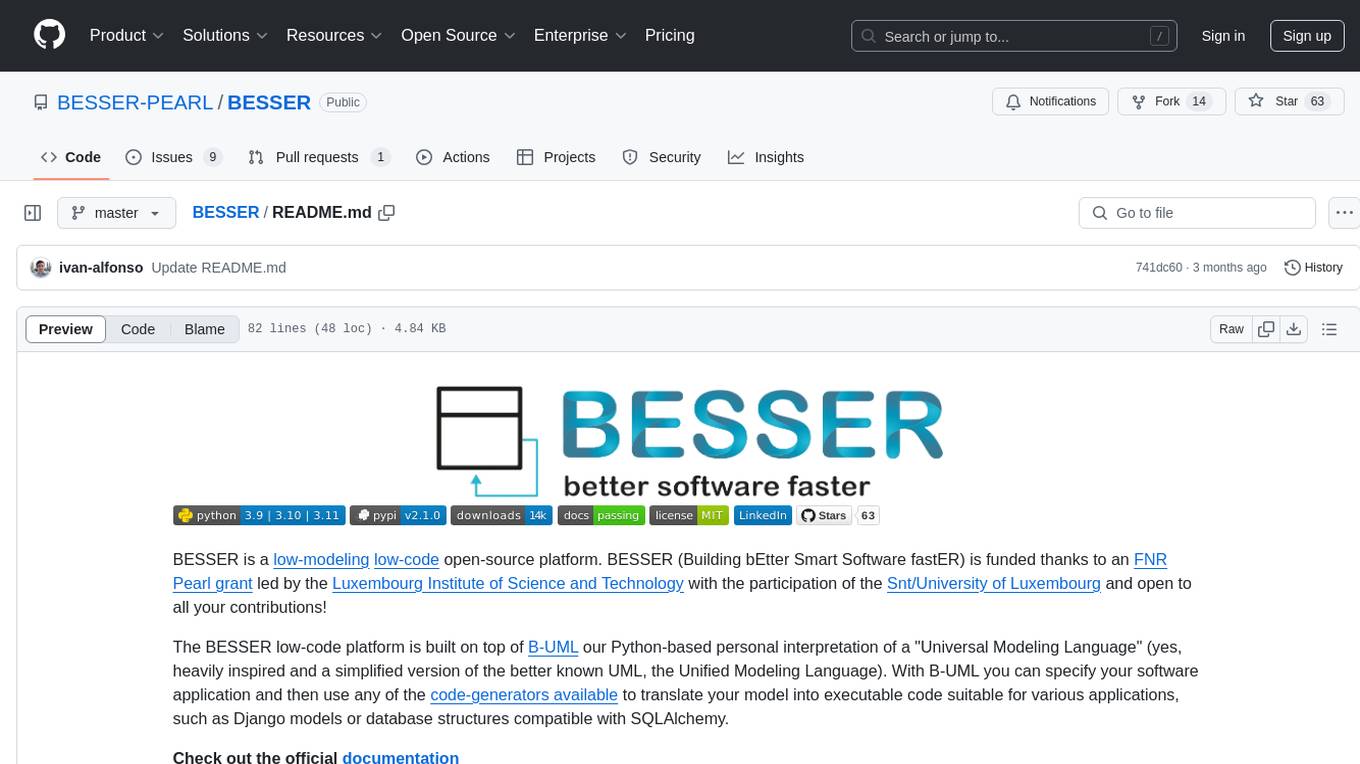1360x764 pixels.
Task: Click the Notifications bell button
Action: point(1051,101)
